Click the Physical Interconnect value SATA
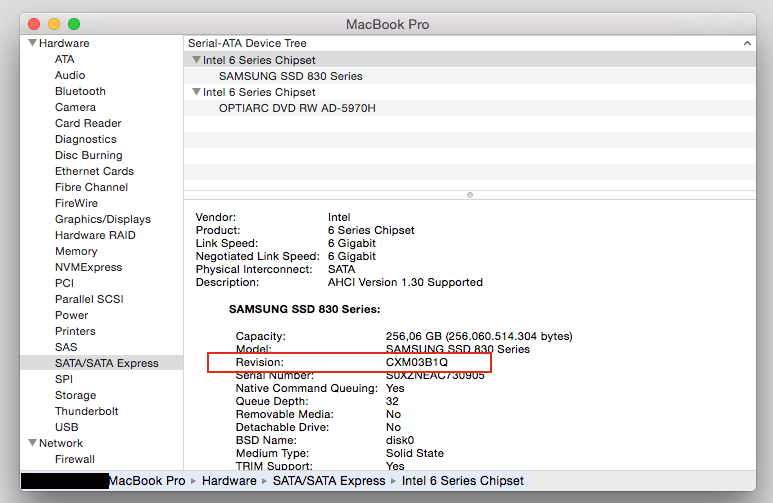773x503 pixels. [341, 269]
